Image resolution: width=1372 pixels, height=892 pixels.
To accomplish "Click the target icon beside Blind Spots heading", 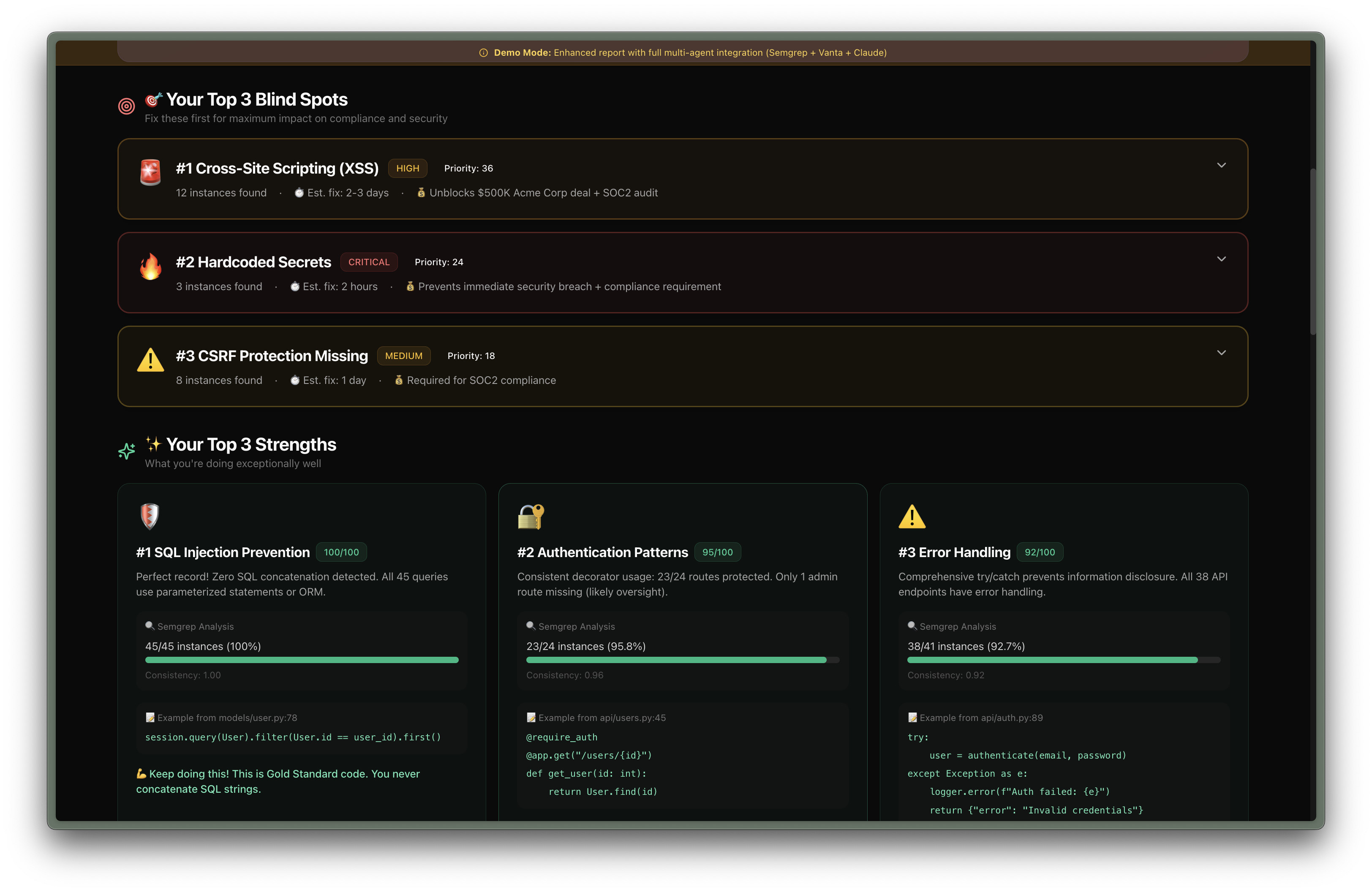I will (126, 106).
